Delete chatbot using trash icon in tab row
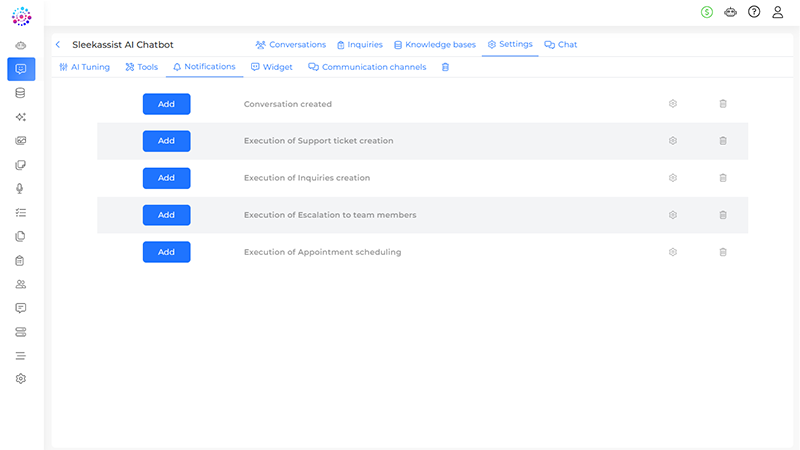Image resolution: width=800 pixels, height=450 pixels. coord(445,67)
